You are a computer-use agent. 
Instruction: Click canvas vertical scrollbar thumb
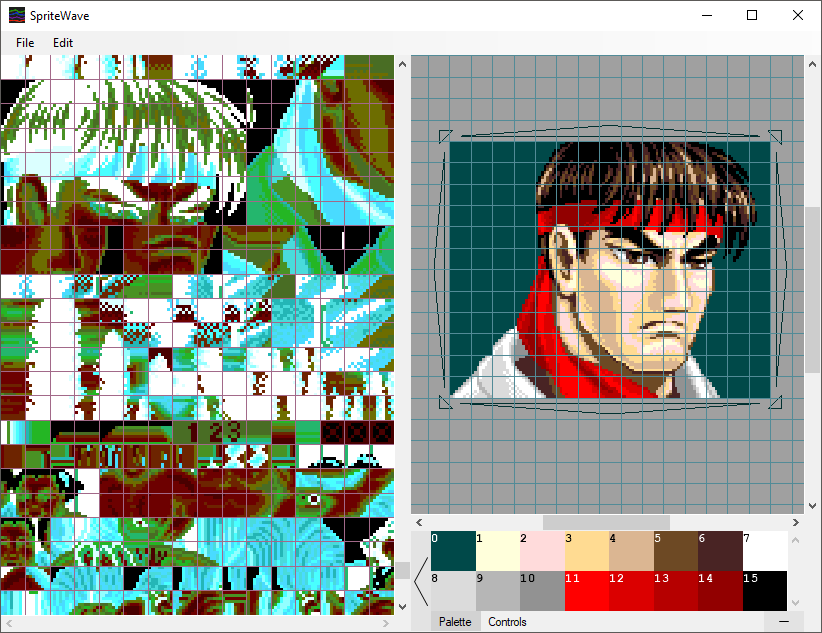(813, 290)
